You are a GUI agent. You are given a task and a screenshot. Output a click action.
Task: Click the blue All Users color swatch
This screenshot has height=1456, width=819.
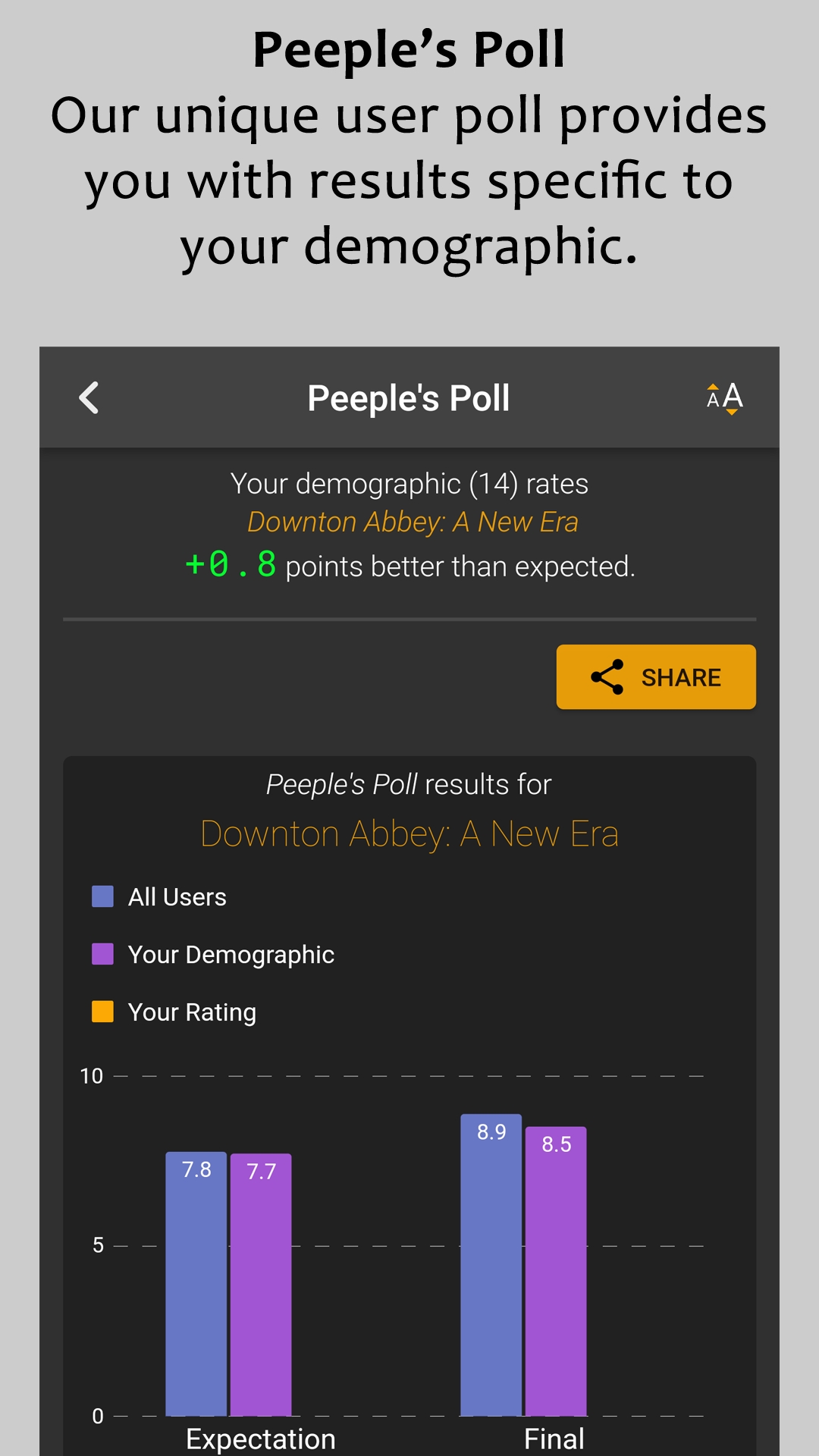point(102,896)
